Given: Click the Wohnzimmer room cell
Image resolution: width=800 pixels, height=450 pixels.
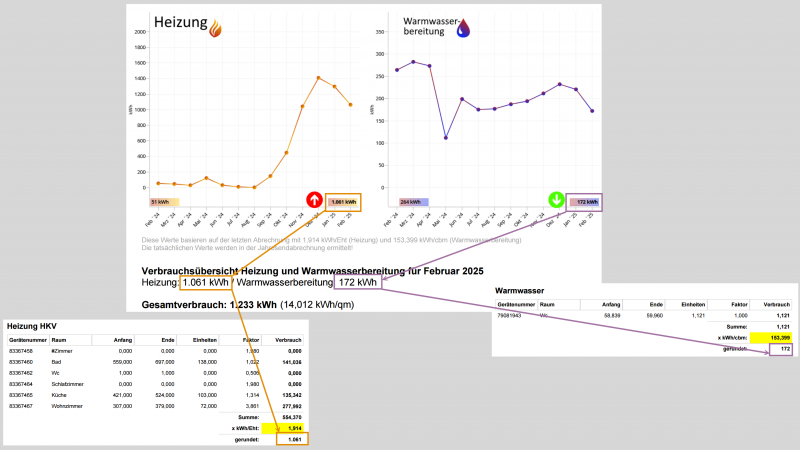Looking at the screenshot, I should (x=67, y=406).
